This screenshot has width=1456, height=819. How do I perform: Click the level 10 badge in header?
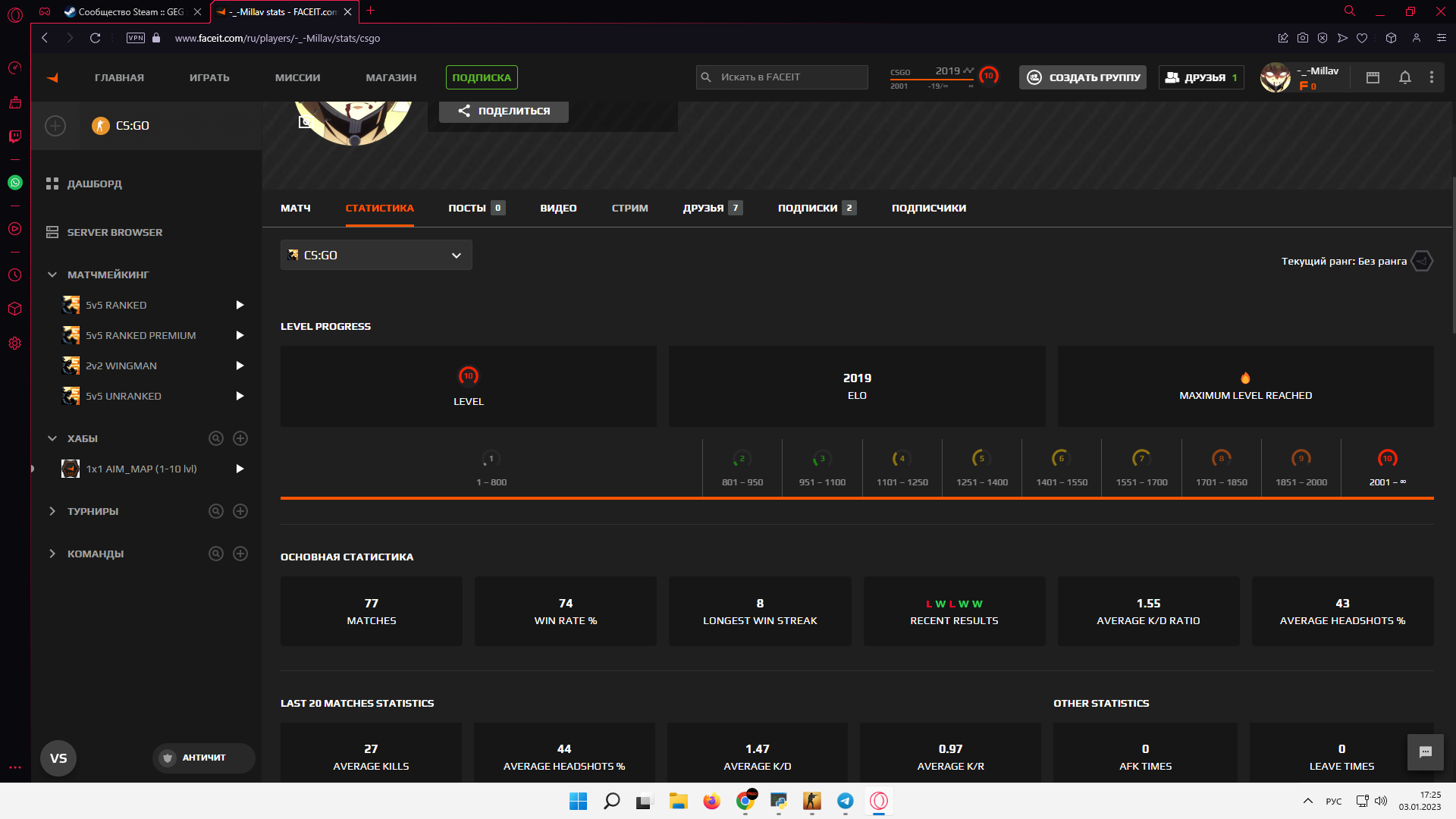coord(988,76)
